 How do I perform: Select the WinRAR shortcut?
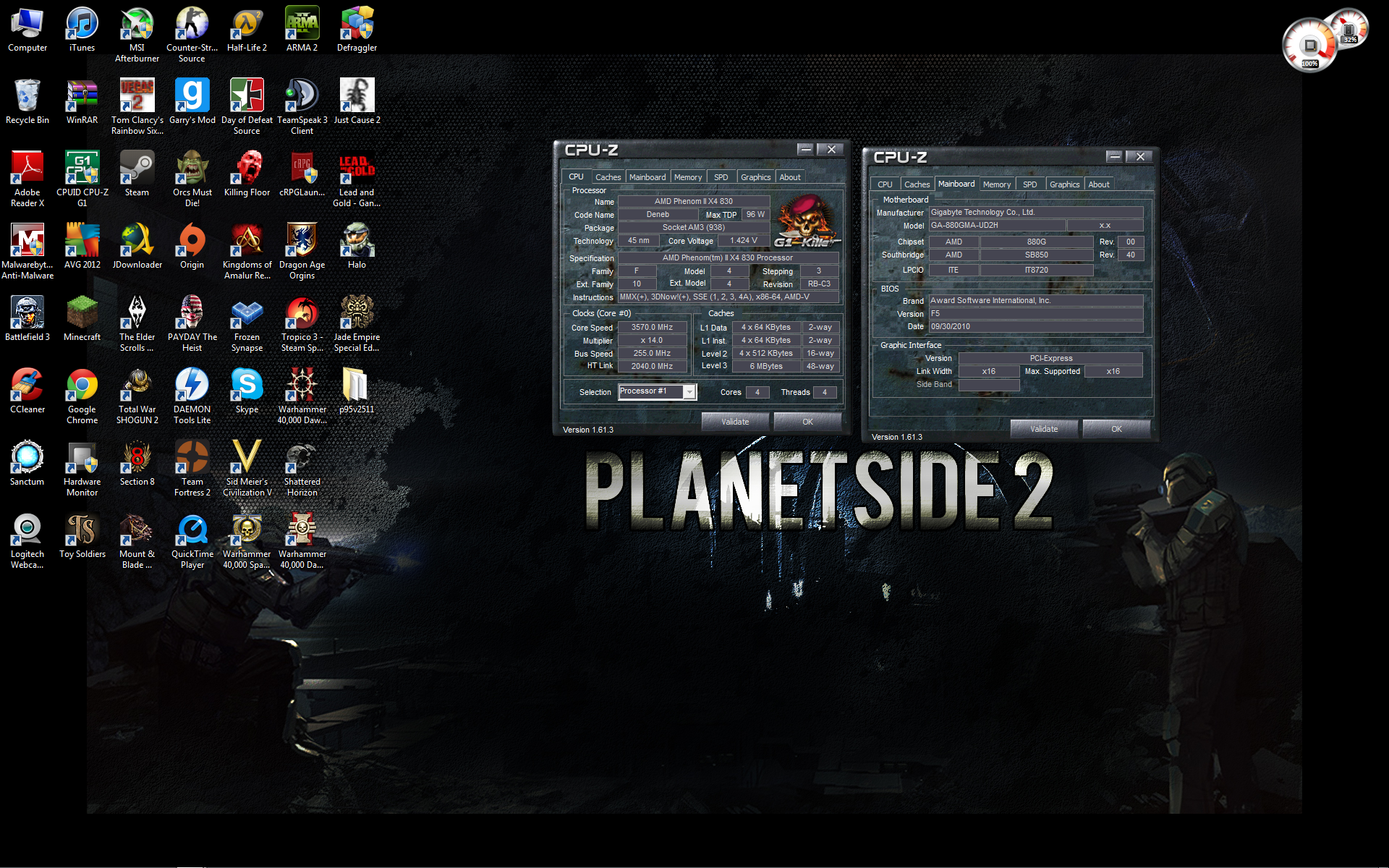click(82, 102)
